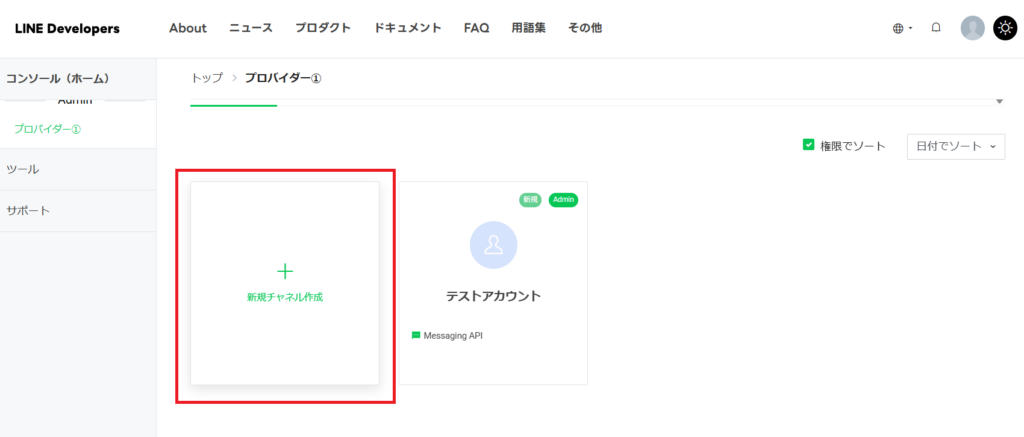Expand the collapsed section arrow at right
1024x437 pixels.
(998, 102)
